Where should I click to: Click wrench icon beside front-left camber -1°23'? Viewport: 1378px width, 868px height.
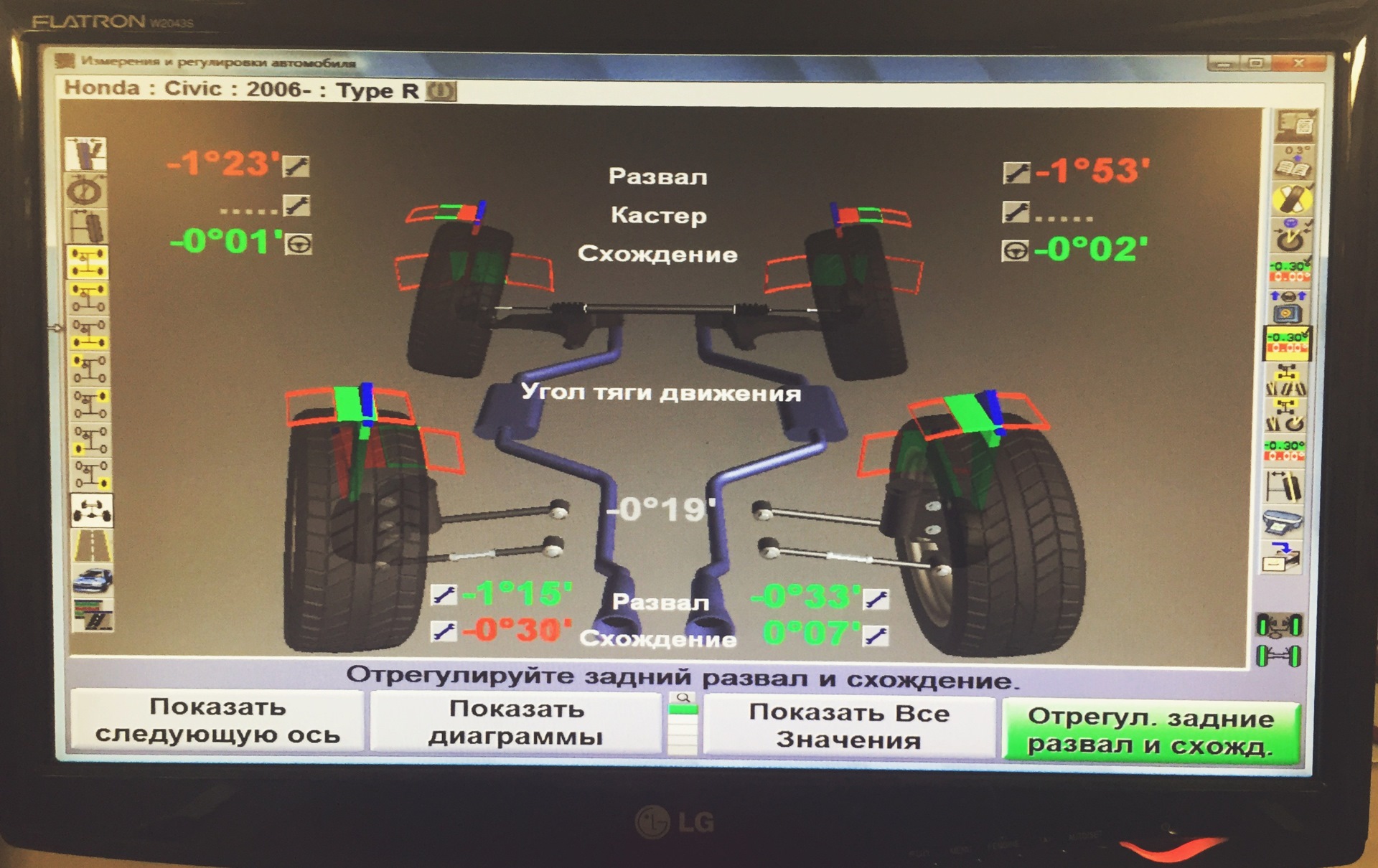pyautogui.click(x=296, y=166)
